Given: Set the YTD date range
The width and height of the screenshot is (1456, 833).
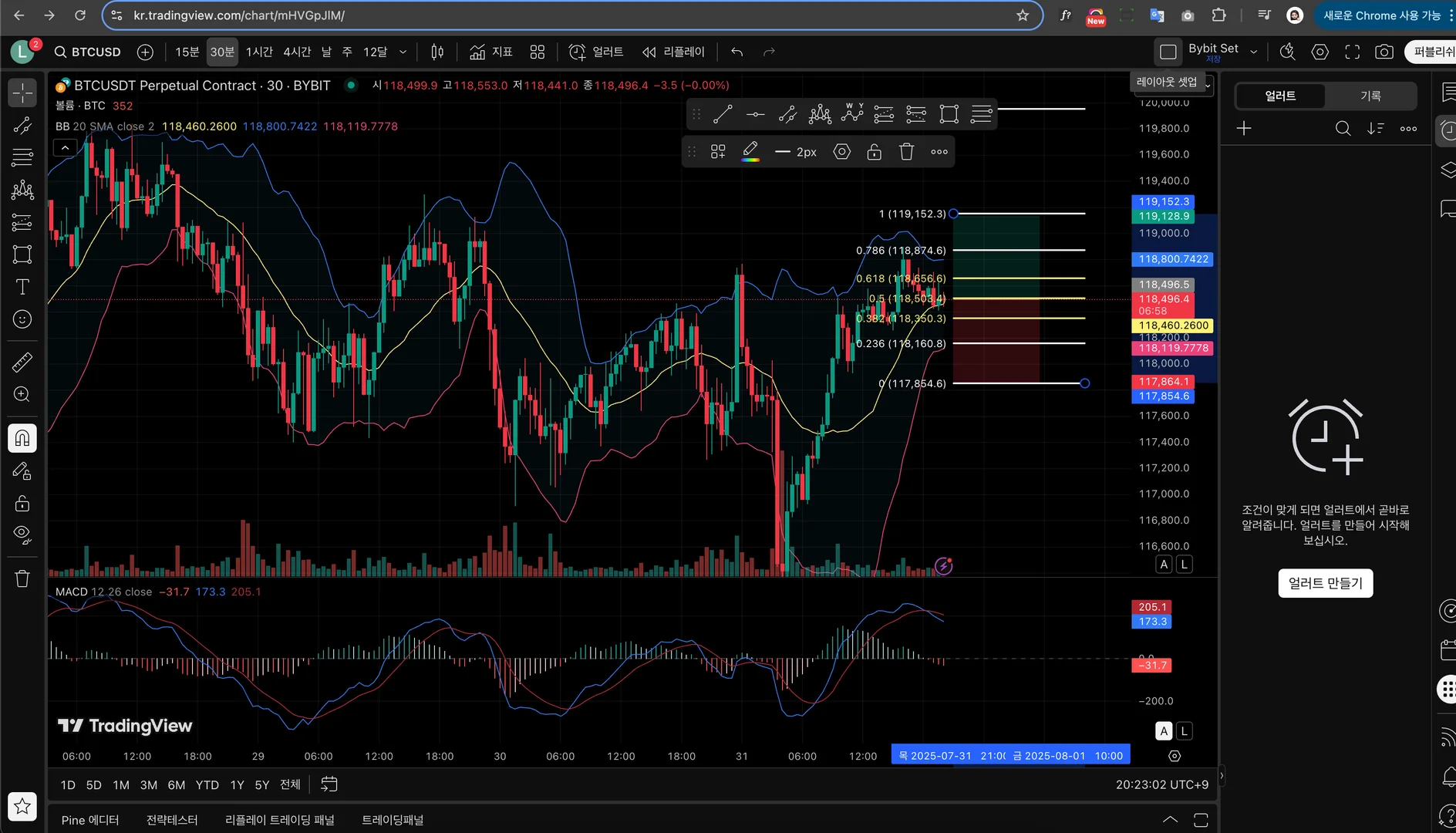Looking at the screenshot, I should (207, 784).
